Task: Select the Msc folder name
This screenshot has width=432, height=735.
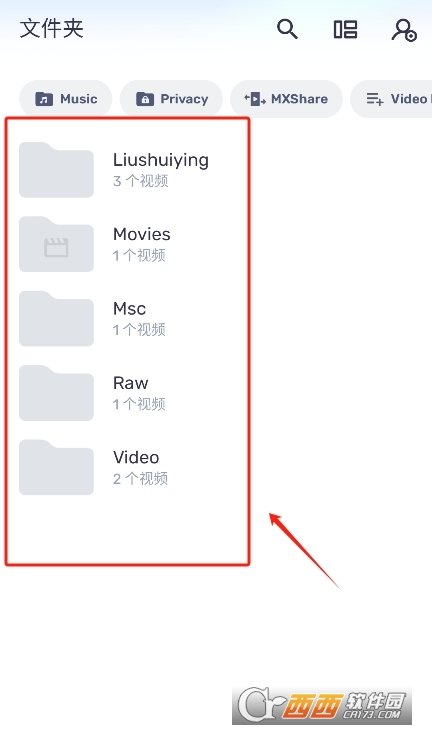Action: pos(129,308)
